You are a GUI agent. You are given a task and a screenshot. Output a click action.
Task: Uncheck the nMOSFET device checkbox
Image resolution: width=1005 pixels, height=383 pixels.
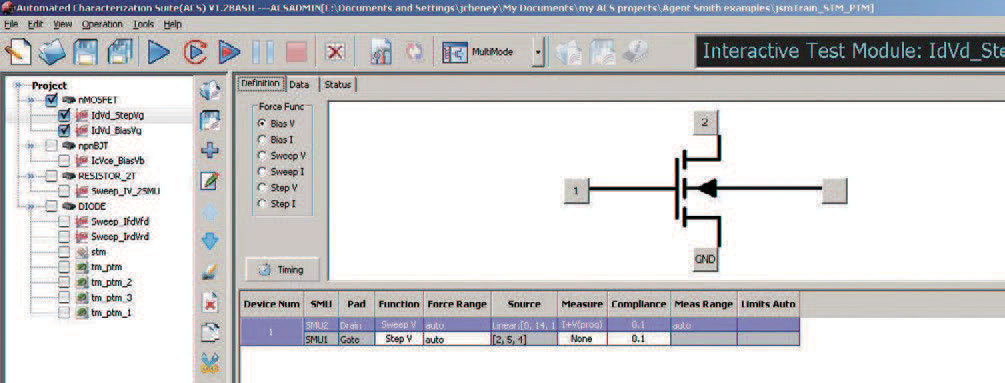52,100
